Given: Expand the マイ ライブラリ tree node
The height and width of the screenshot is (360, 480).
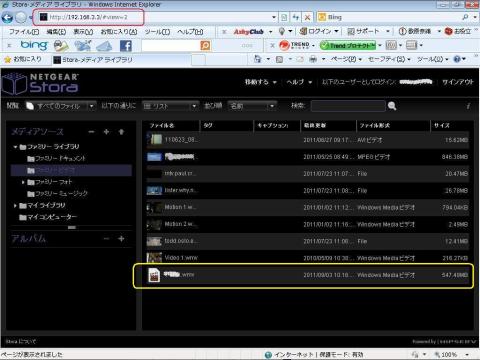Looking at the screenshot, I should 15,206.
